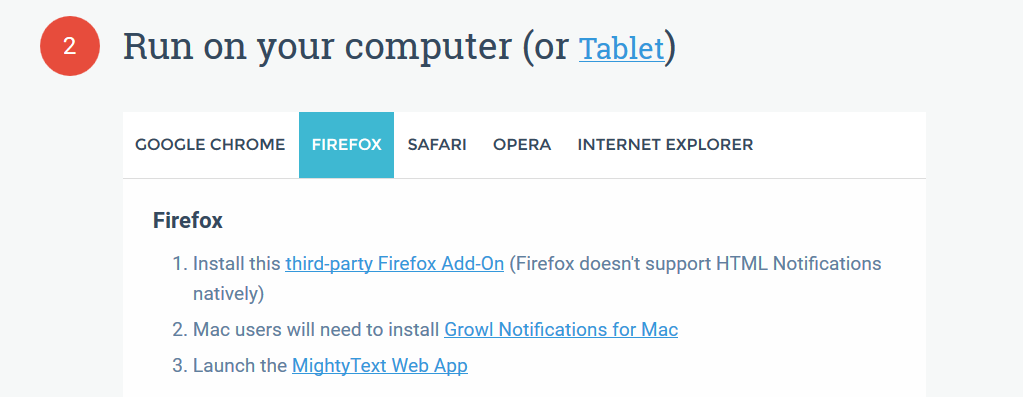Open the Opera tab
This screenshot has height=397, width=1023.
coord(522,145)
